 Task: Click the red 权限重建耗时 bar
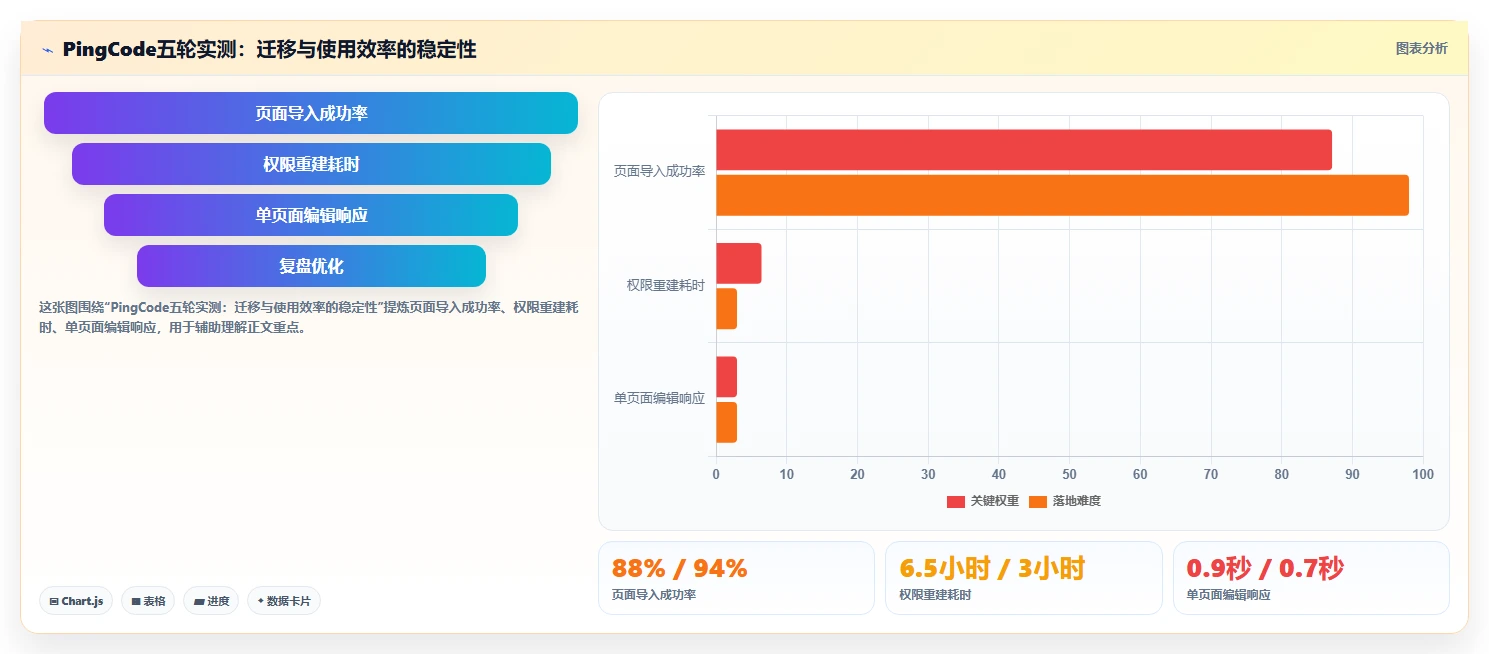click(x=739, y=263)
